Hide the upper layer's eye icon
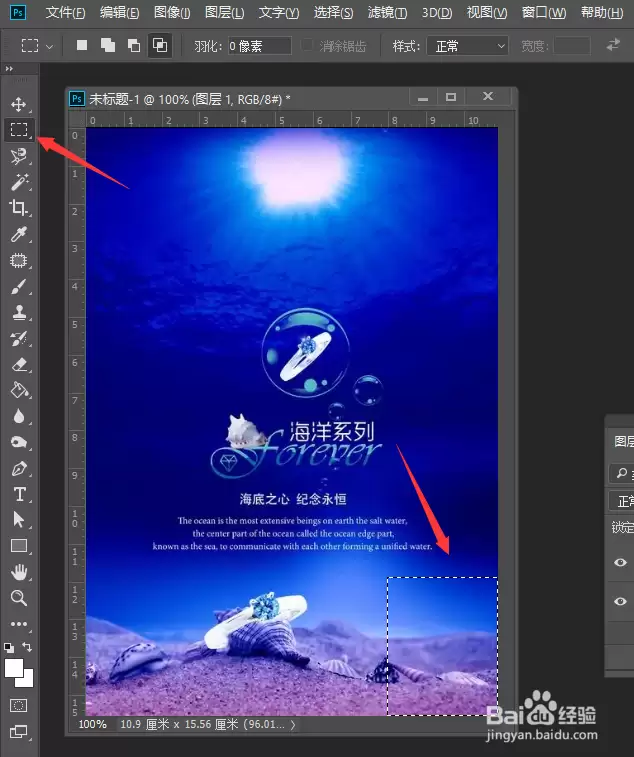 coord(620,562)
